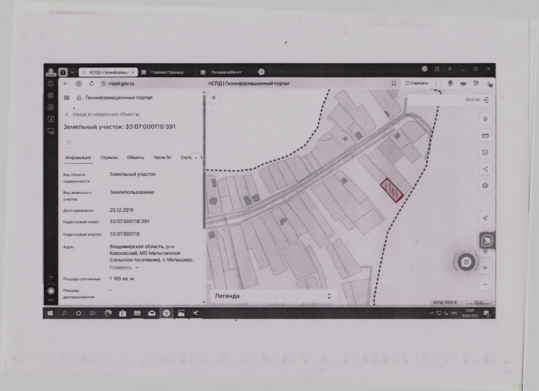This screenshot has height=391, width=539.
Task: Click the browser back arrow icon
Action: tap(65, 84)
